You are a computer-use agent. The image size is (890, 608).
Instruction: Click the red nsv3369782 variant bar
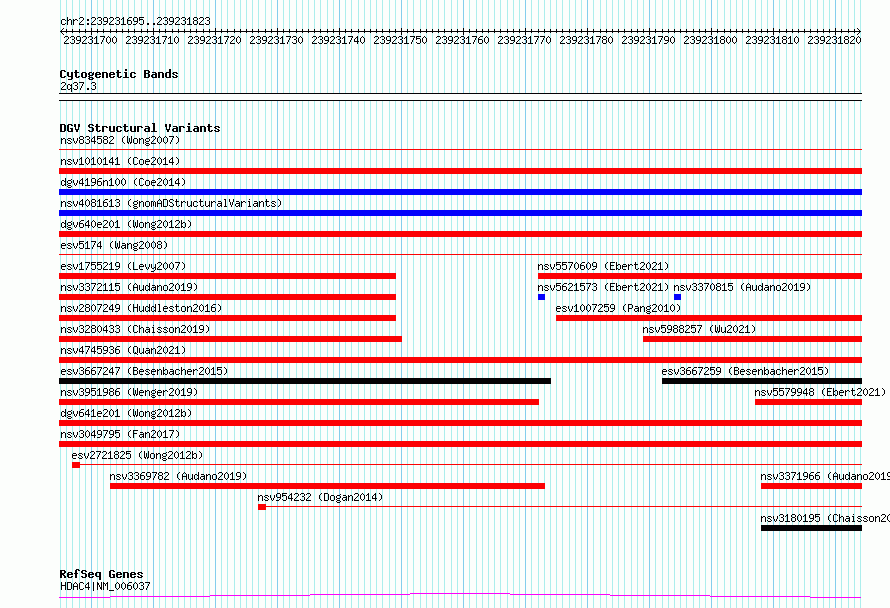click(x=328, y=486)
